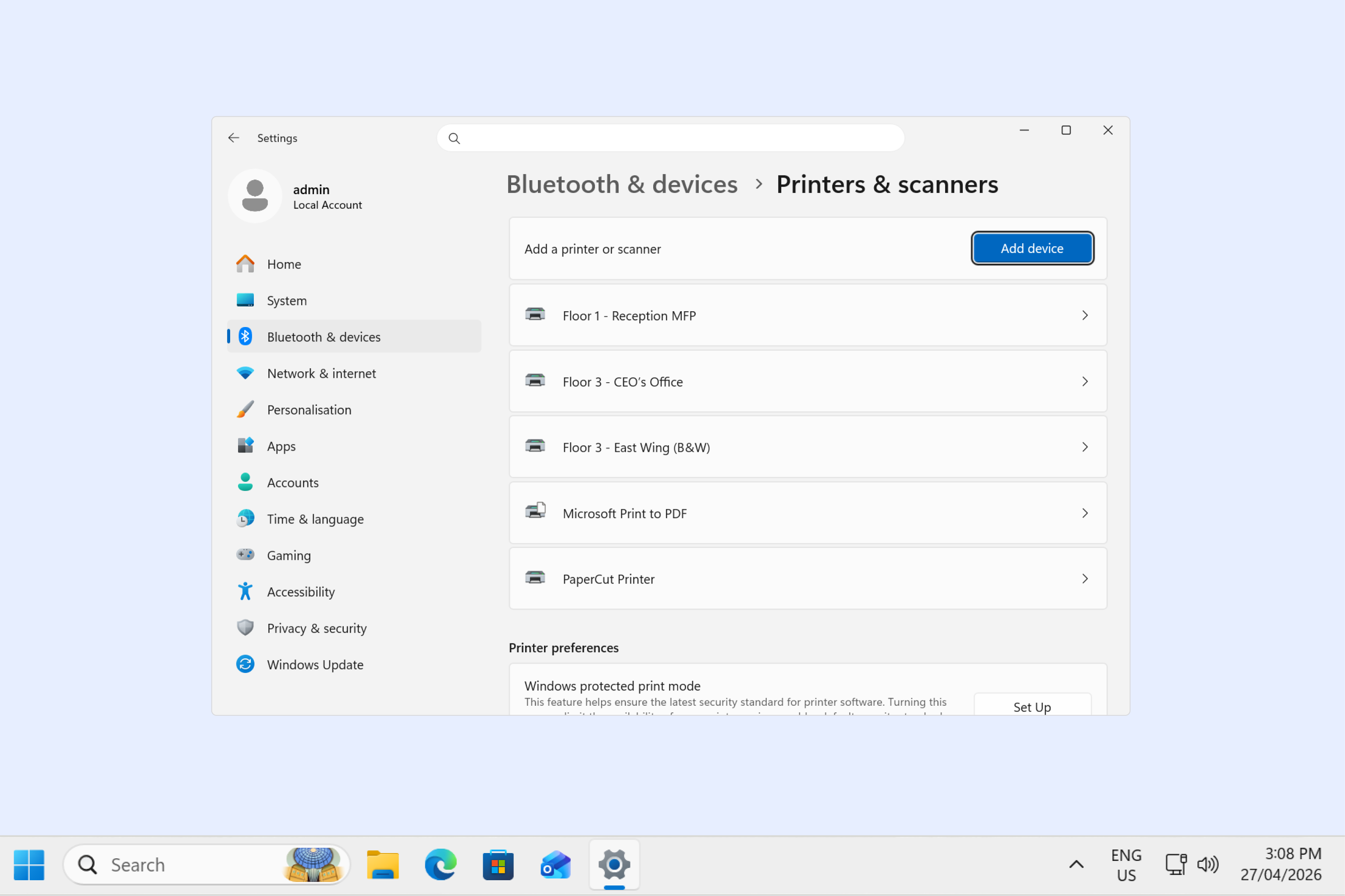
Task: Click the Home house icon in the sidebar
Action: click(x=245, y=264)
